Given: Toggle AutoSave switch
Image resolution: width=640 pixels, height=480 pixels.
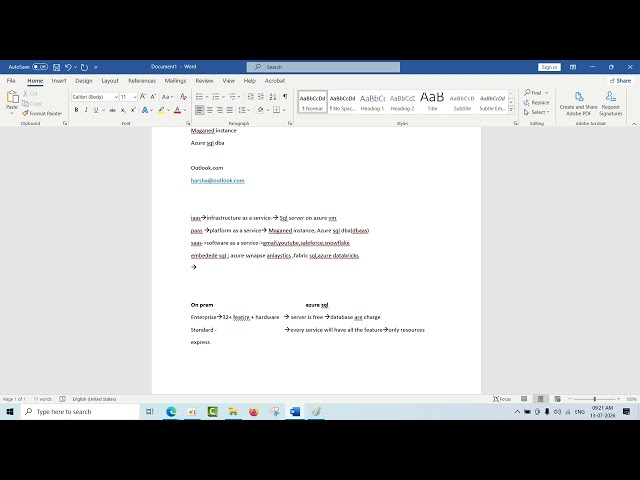Looking at the screenshot, I should point(40,67).
